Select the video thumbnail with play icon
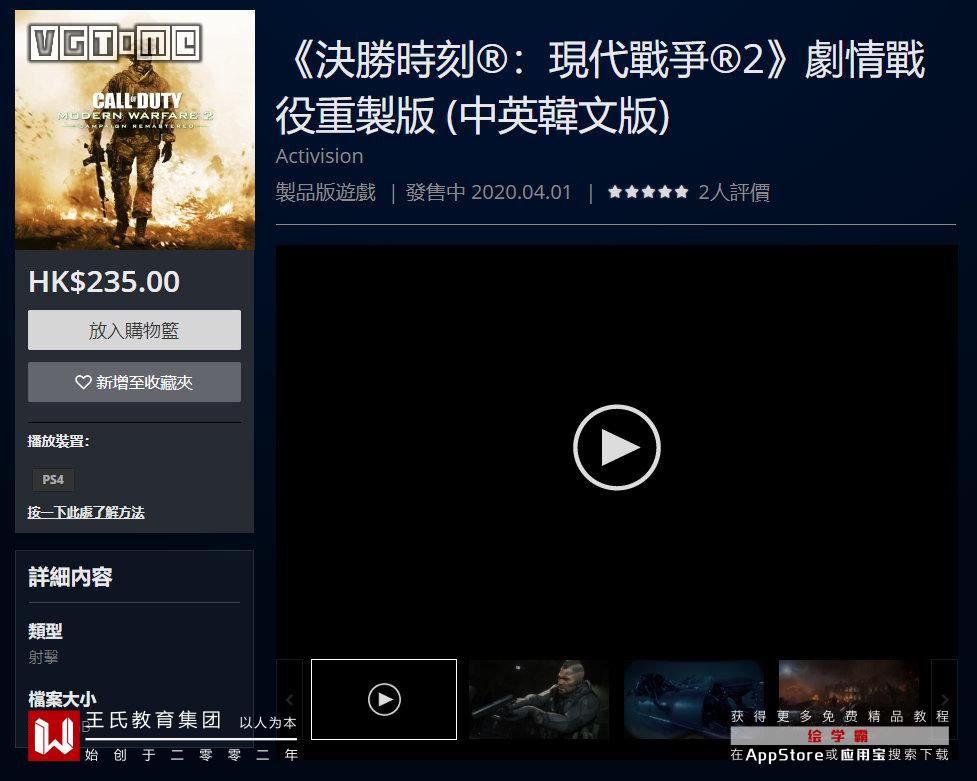977x781 pixels. [x=384, y=699]
